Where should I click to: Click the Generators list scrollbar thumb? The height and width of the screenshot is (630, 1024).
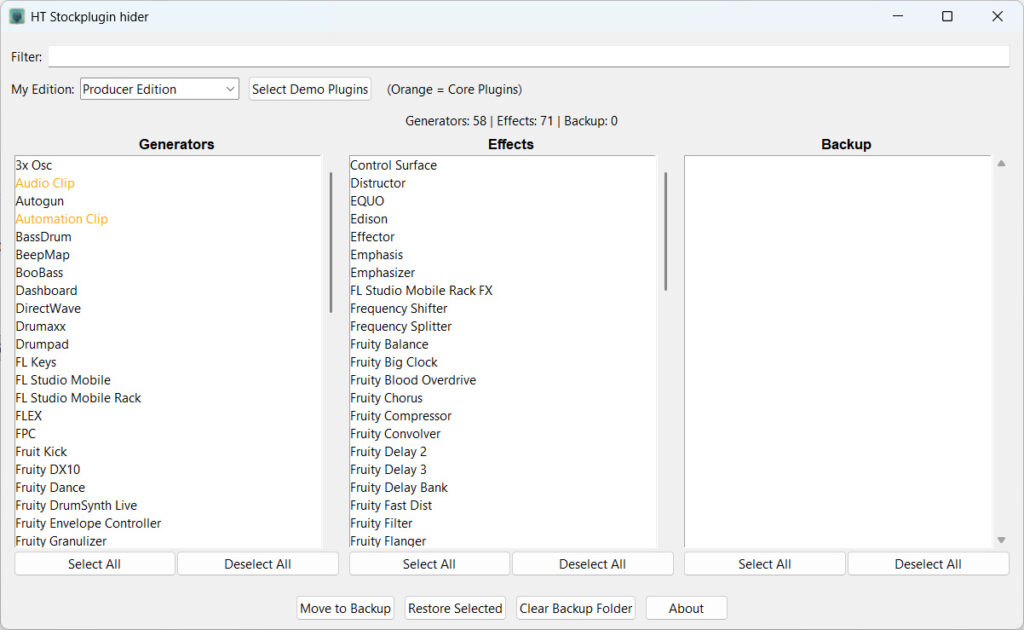[331, 242]
